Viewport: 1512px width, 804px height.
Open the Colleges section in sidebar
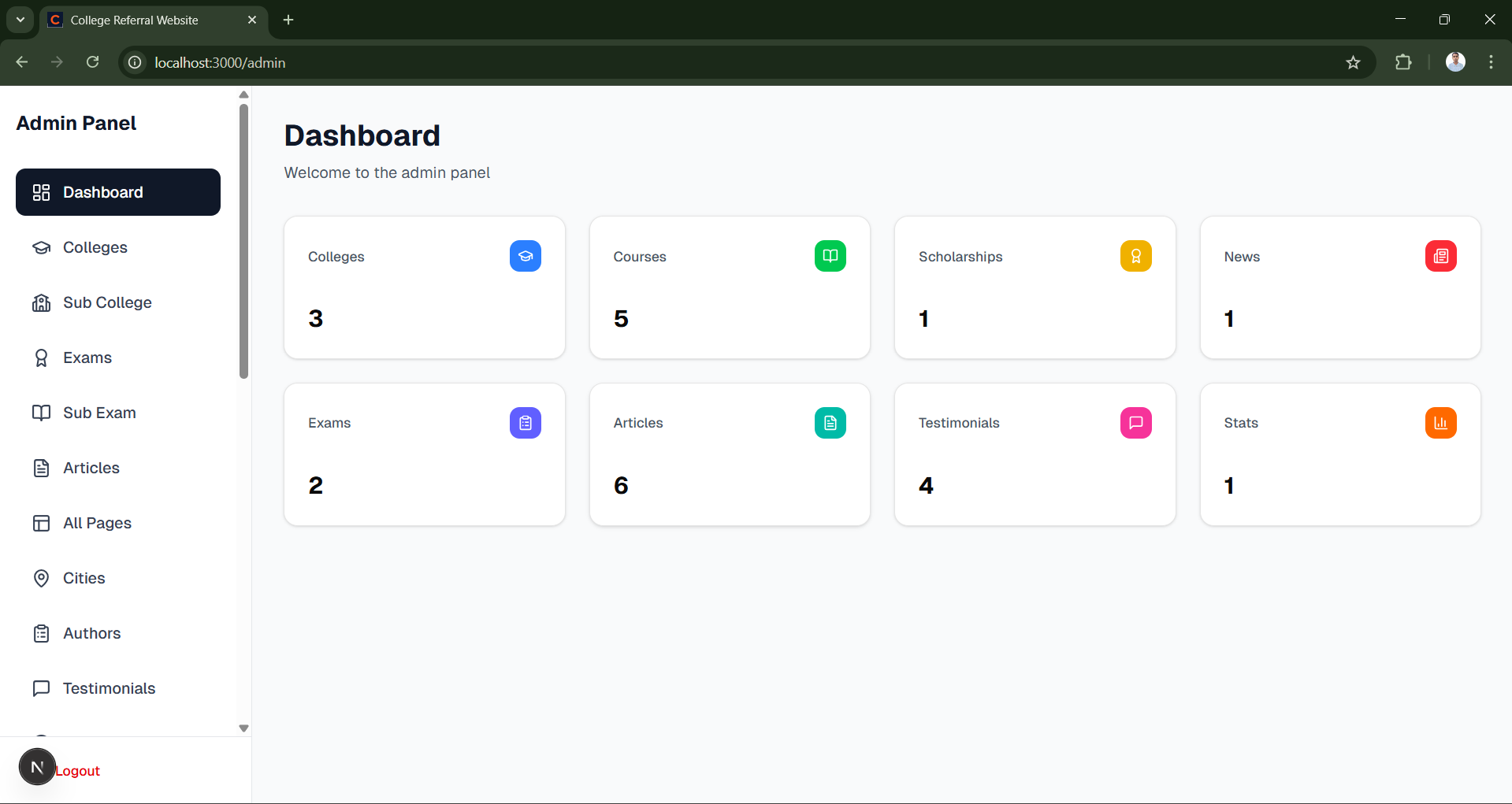tap(95, 247)
